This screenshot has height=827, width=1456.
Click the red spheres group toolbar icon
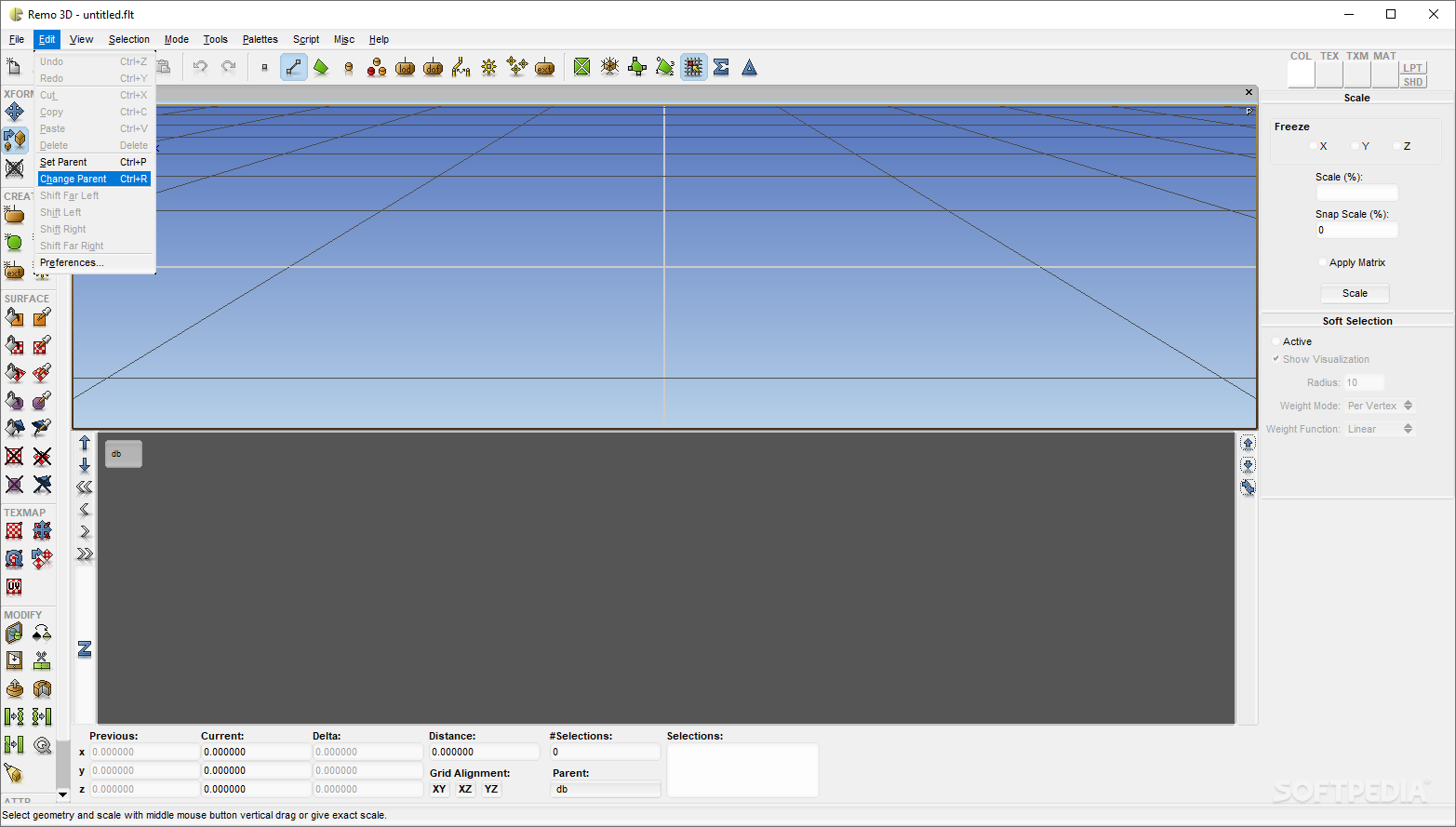point(377,67)
